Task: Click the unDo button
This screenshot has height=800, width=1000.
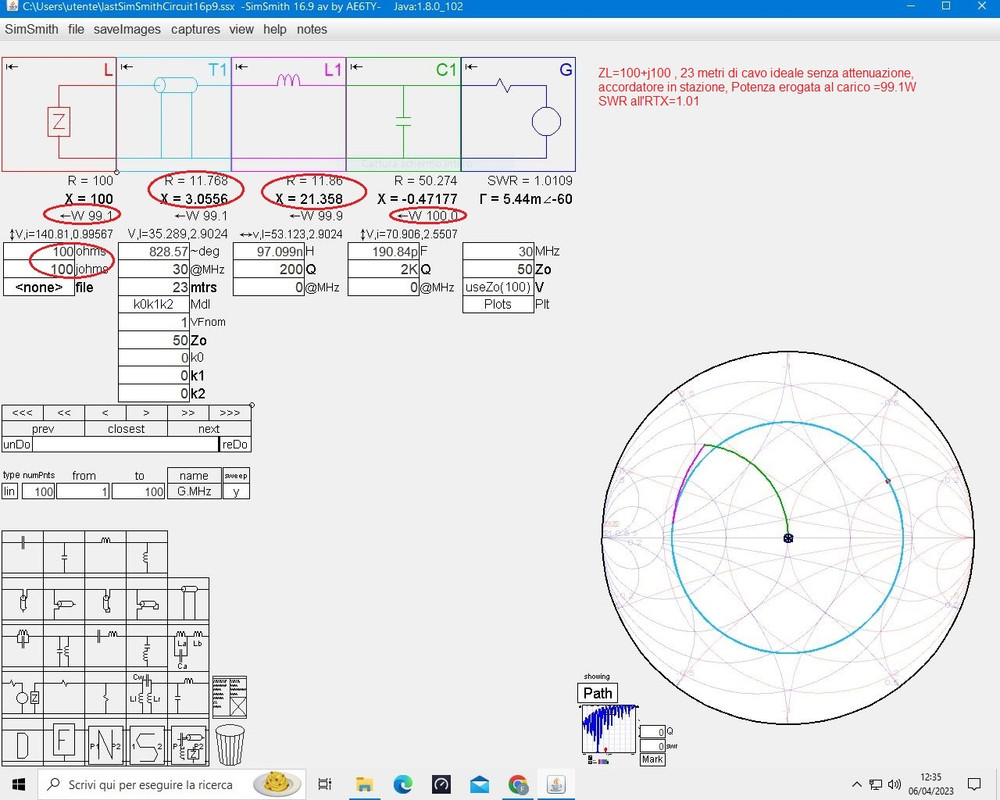Action: coord(17,445)
